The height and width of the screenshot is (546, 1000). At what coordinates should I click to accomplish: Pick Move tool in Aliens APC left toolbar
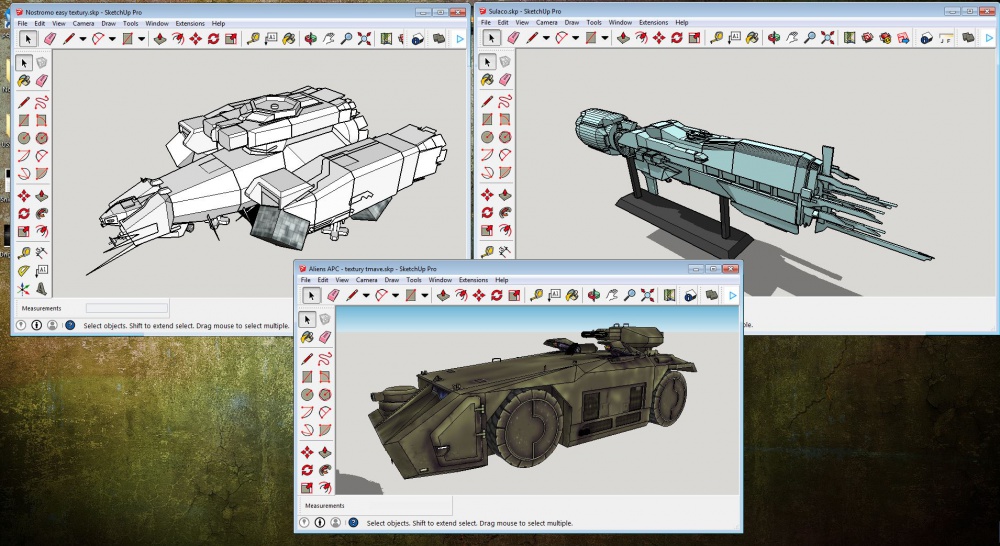click(307, 452)
